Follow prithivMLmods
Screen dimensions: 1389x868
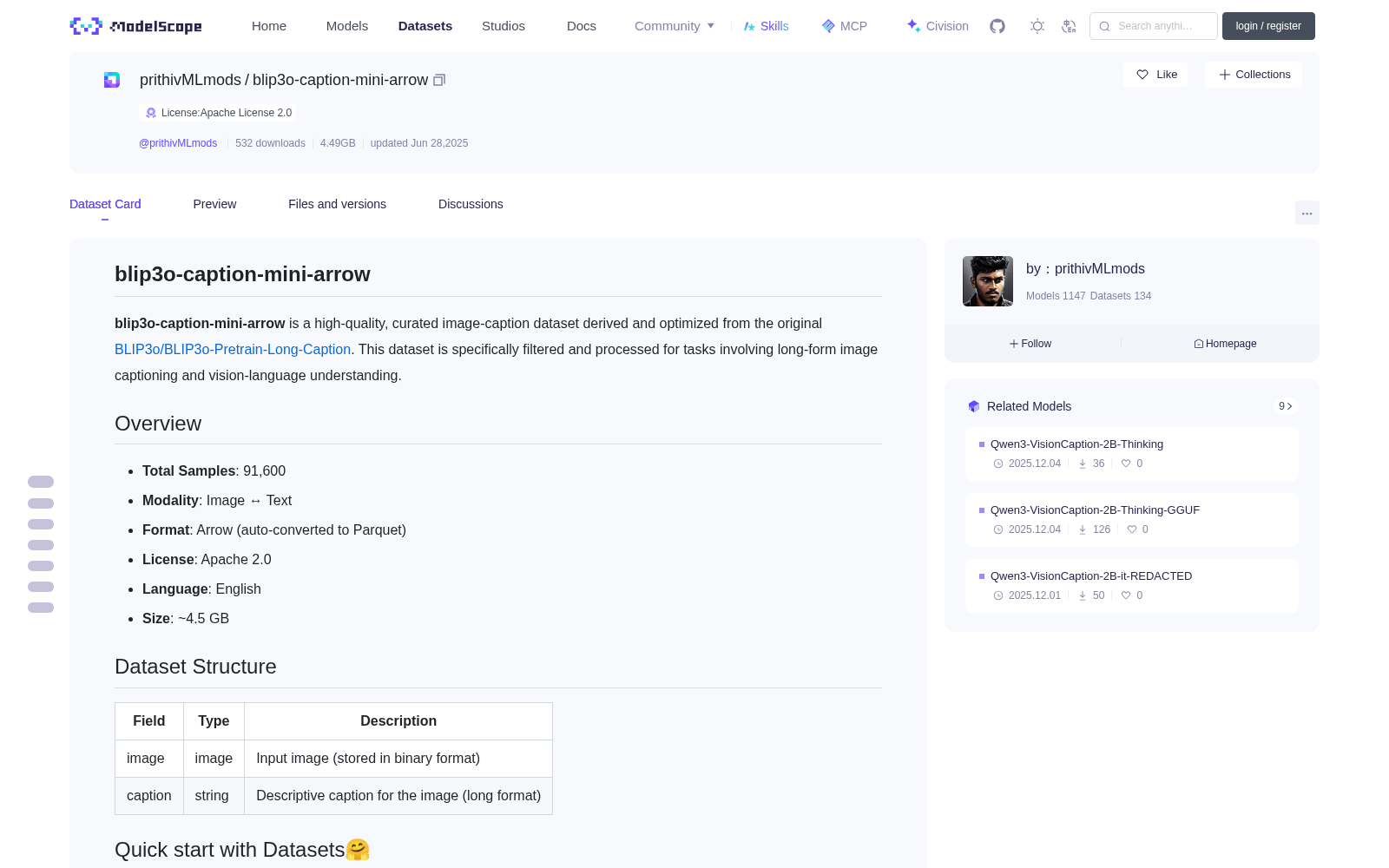[1030, 344]
